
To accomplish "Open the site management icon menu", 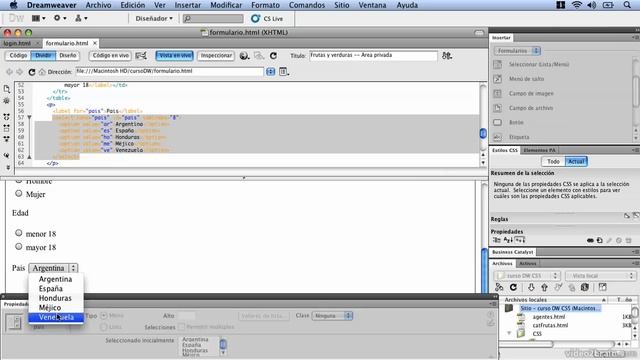I will pos(81,18).
